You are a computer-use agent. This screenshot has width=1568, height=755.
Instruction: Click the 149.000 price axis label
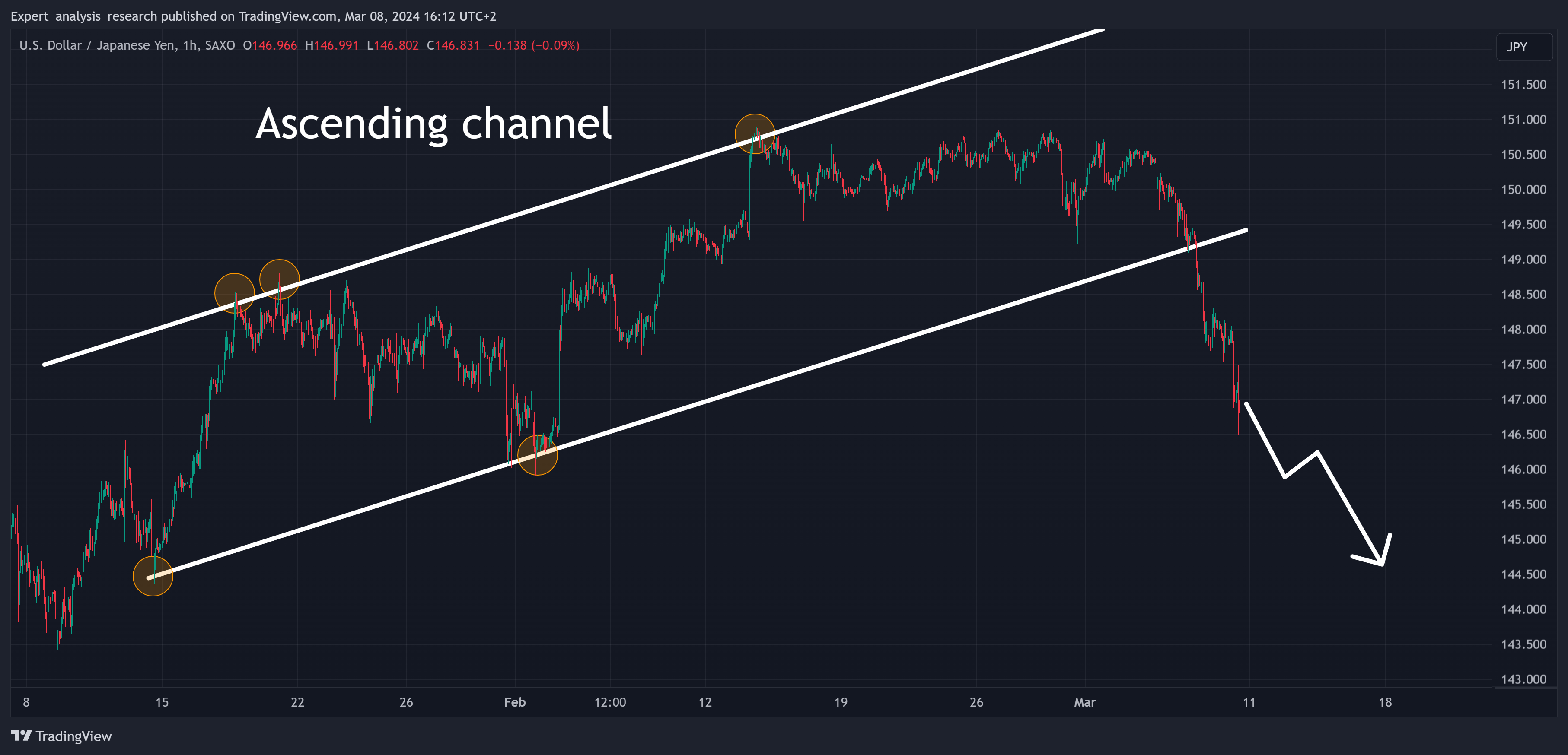tap(1523, 259)
